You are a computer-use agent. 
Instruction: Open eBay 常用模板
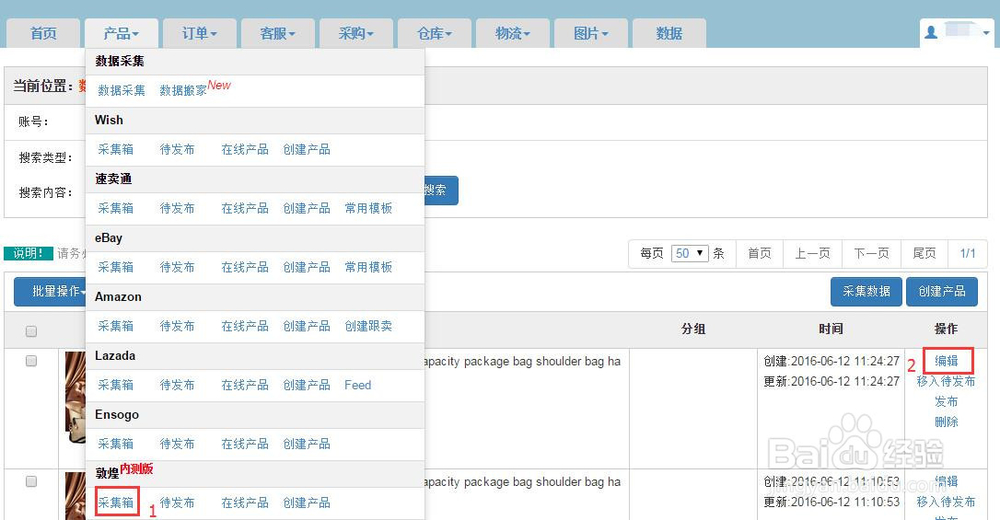tap(369, 267)
